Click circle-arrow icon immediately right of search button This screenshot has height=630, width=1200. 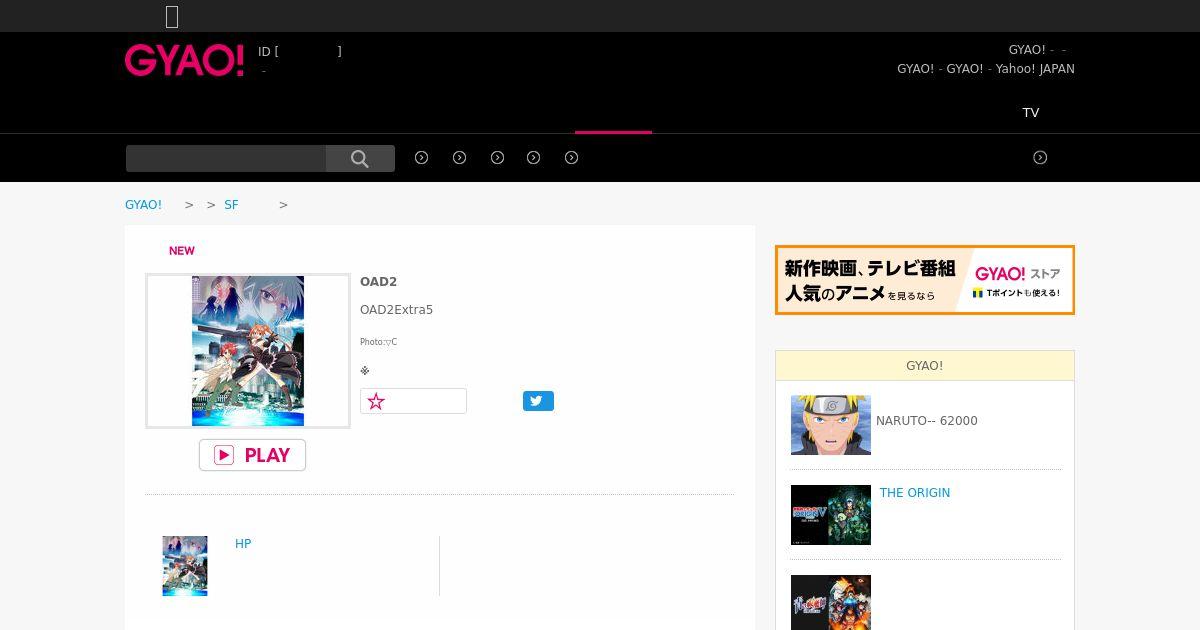[422, 157]
